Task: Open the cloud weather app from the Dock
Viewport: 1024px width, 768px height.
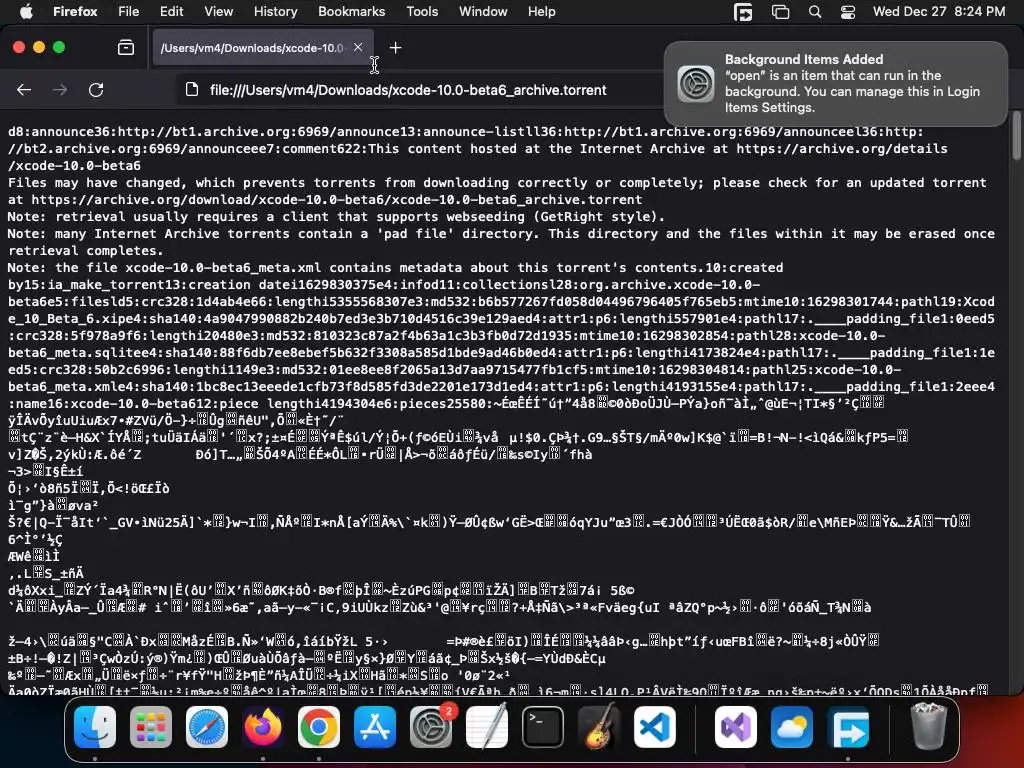Action: click(792, 727)
